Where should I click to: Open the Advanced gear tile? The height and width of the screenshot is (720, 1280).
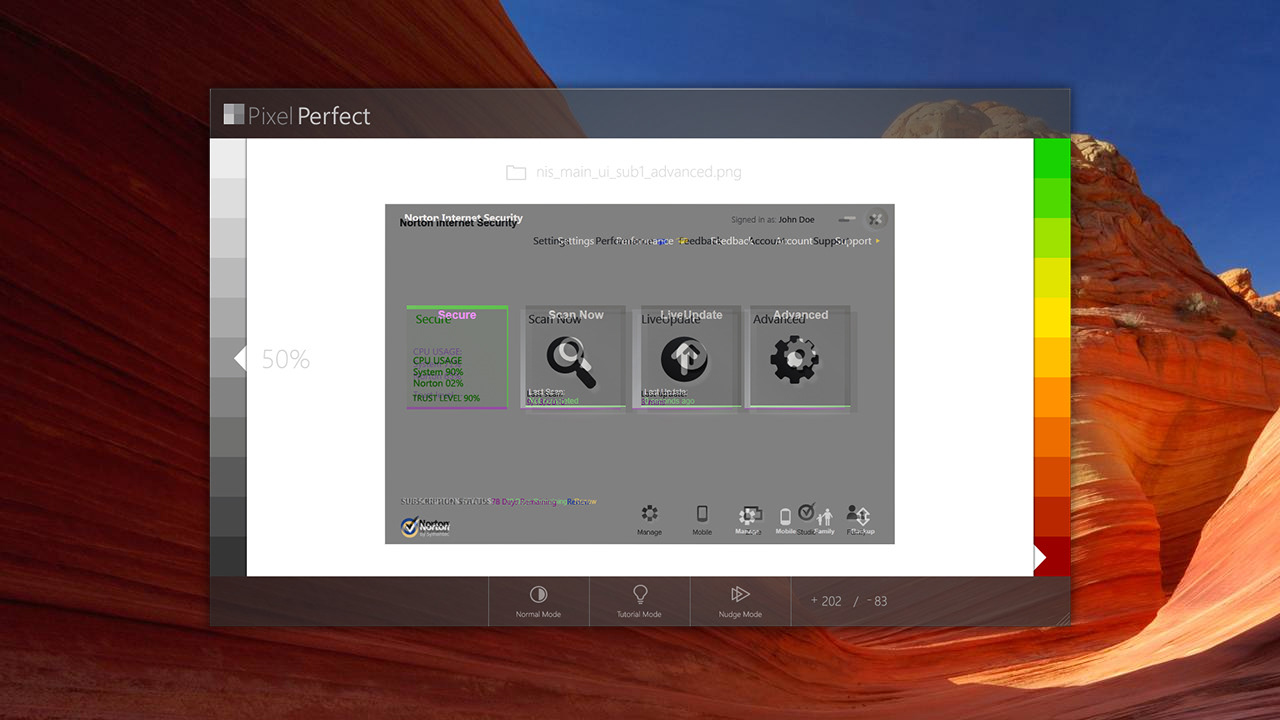coord(796,359)
